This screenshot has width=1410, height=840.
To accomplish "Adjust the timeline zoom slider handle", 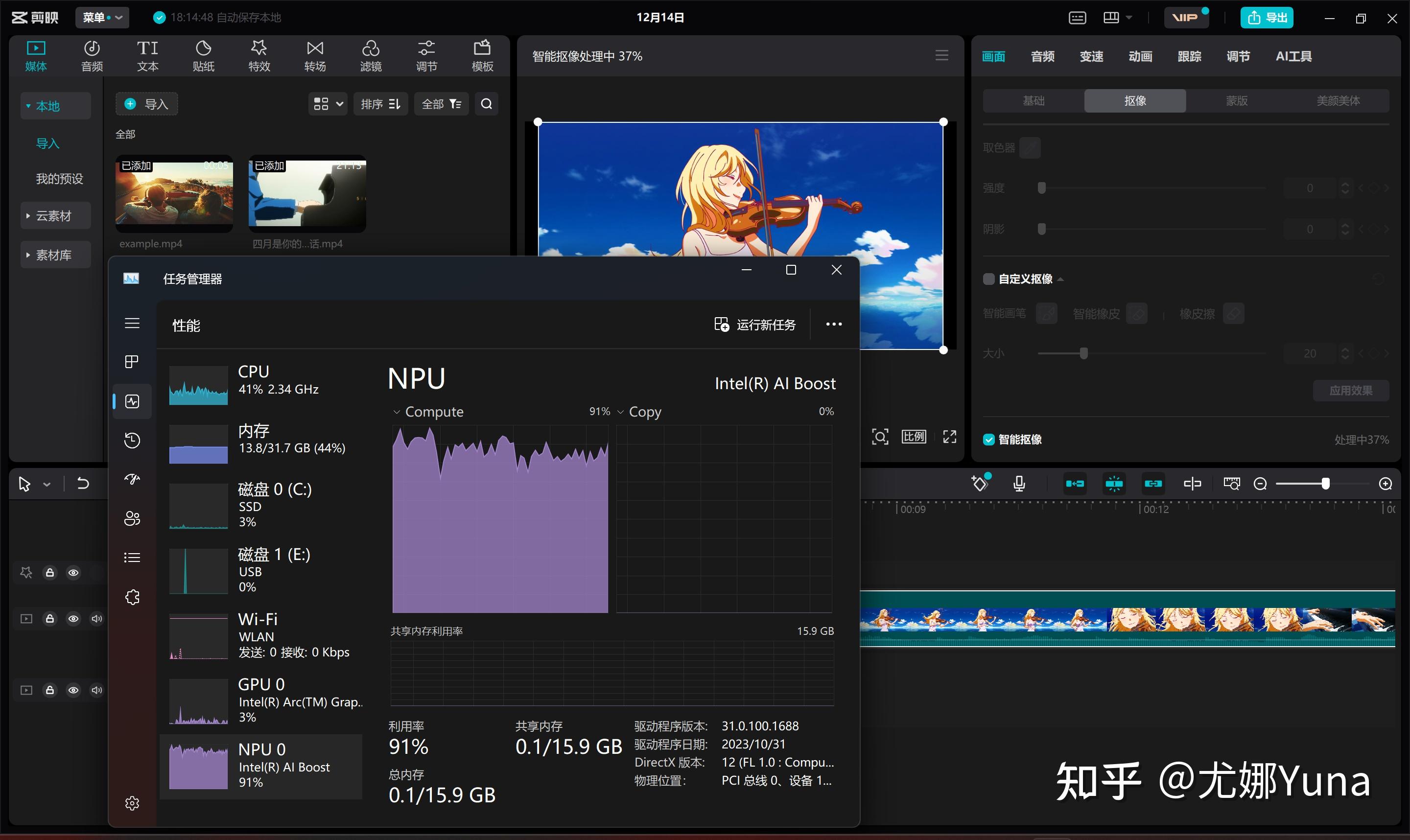I will point(1325,484).
